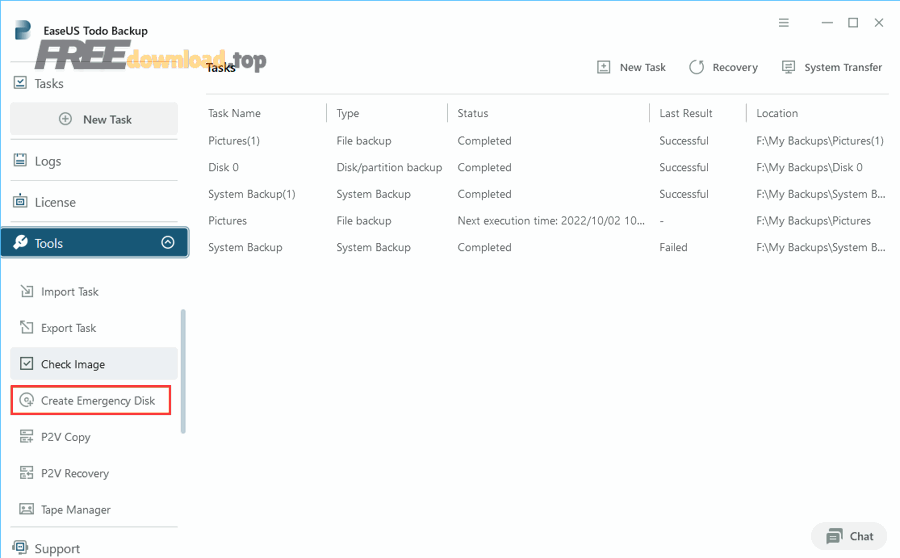The image size is (900, 558).
Task: Click the plus icon on sidebar New Task
Action: [65, 119]
